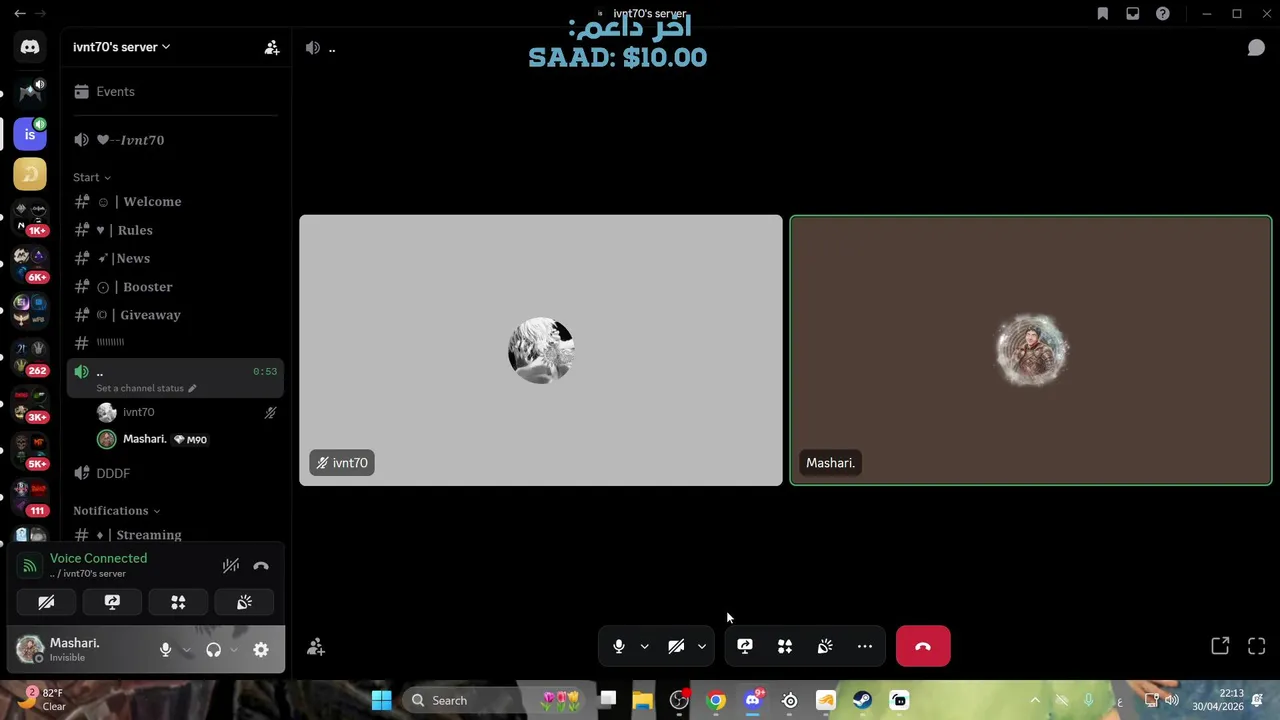Open camera dropdown in call control bar
The width and height of the screenshot is (1280, 720).
[702, 647]
